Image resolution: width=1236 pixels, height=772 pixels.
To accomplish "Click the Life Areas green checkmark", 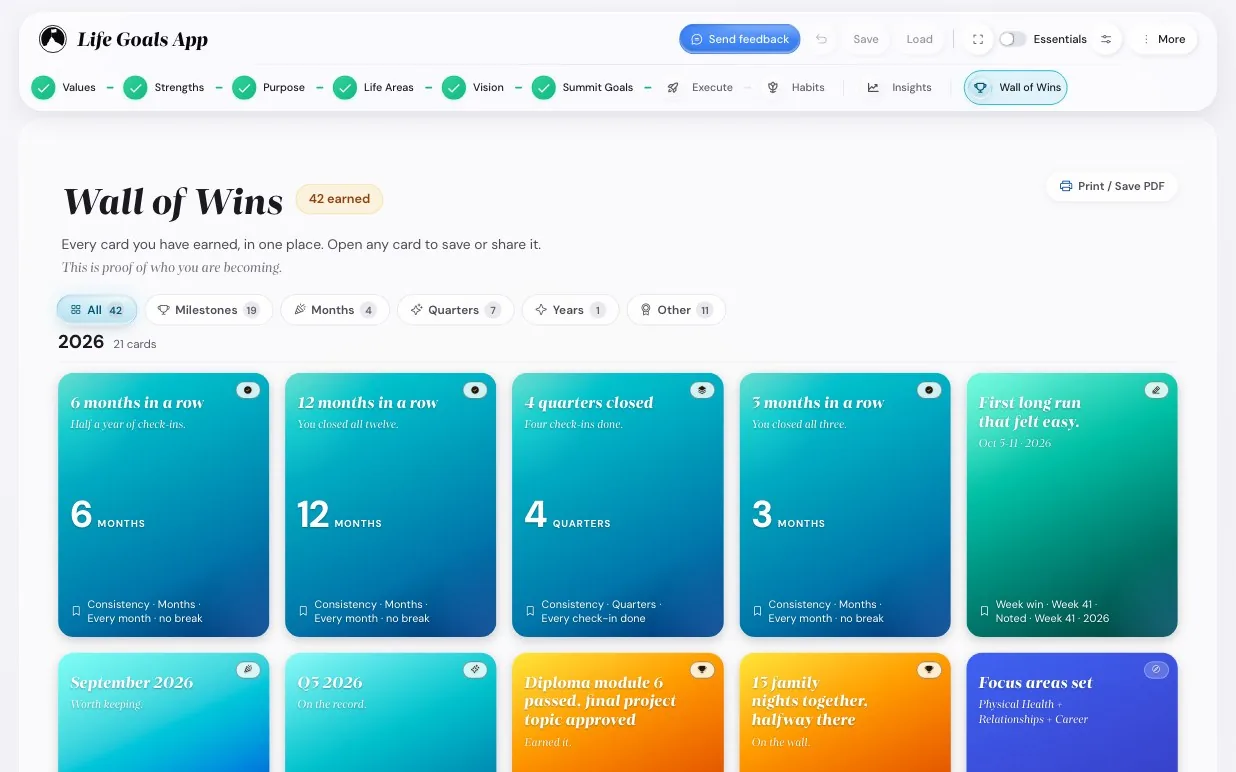I will [x=345, y=88].
